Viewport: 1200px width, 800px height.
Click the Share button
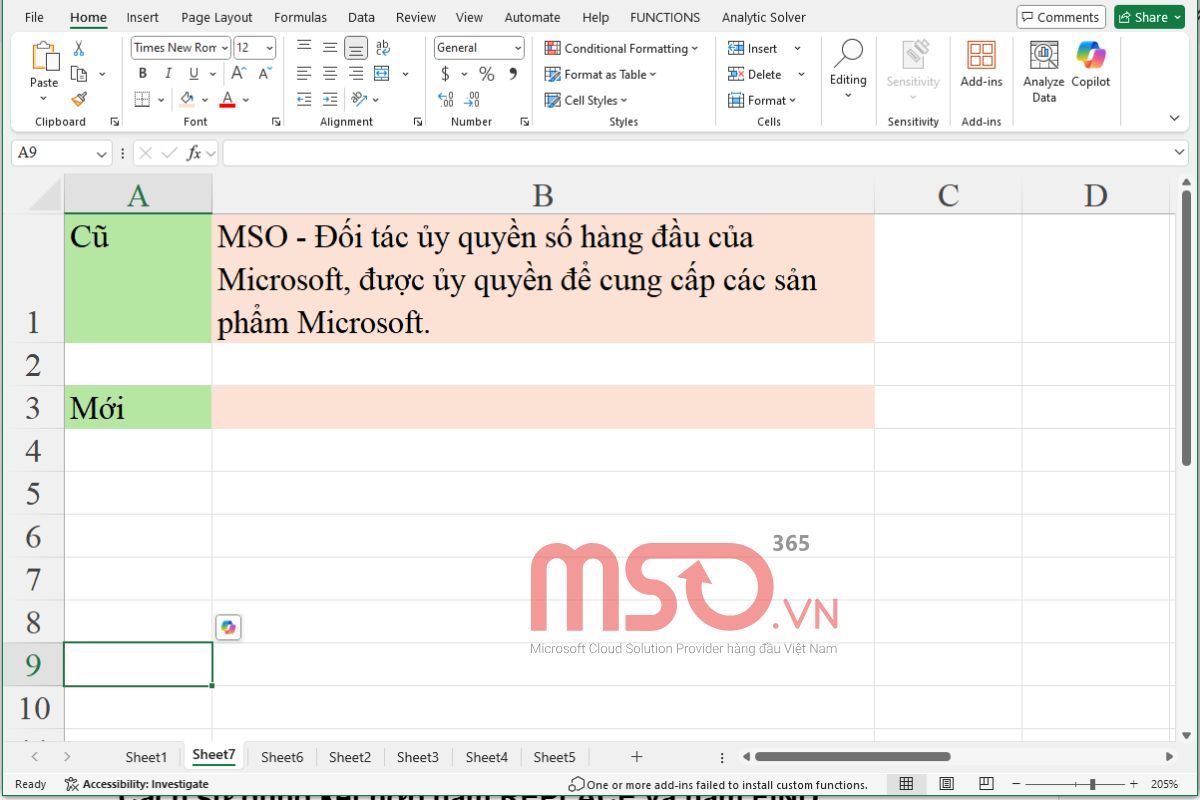coord(1149,17)
